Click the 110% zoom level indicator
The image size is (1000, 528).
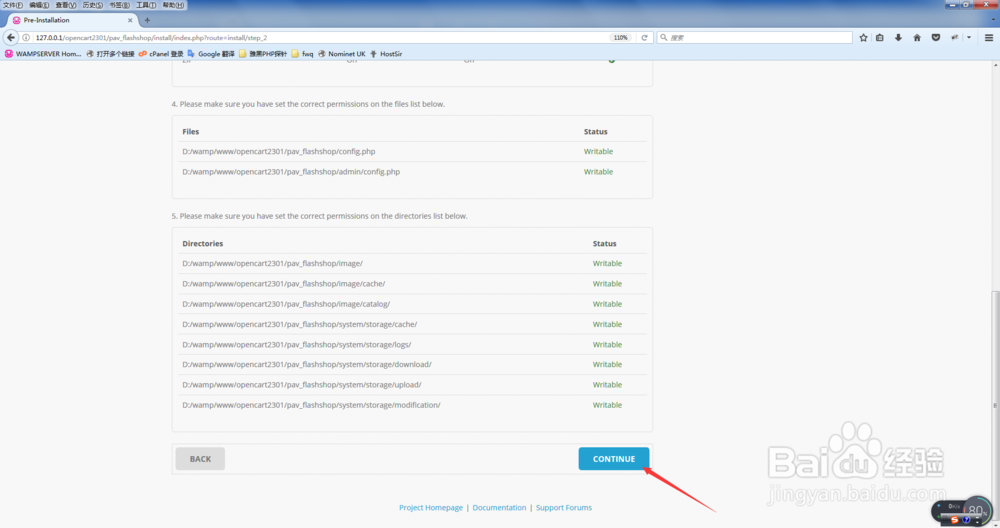coord(621,38)
